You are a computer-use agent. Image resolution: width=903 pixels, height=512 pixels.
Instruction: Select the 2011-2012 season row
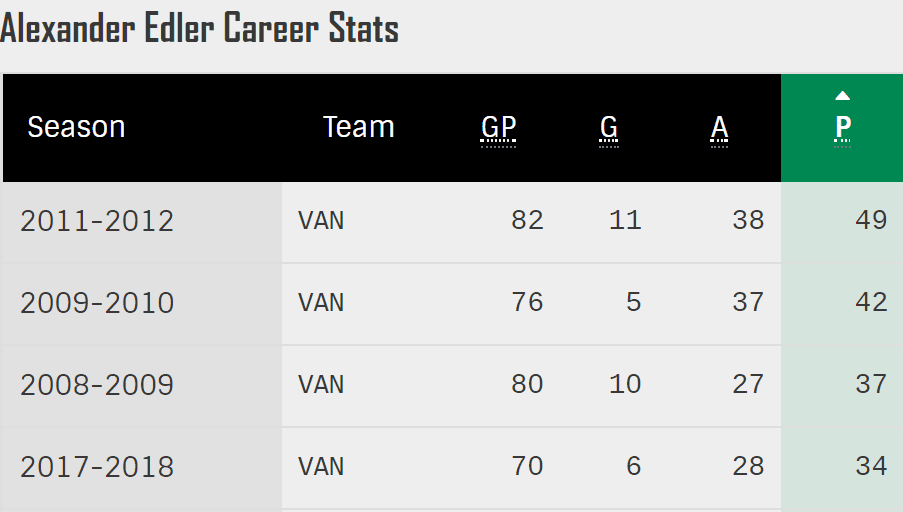97,221
